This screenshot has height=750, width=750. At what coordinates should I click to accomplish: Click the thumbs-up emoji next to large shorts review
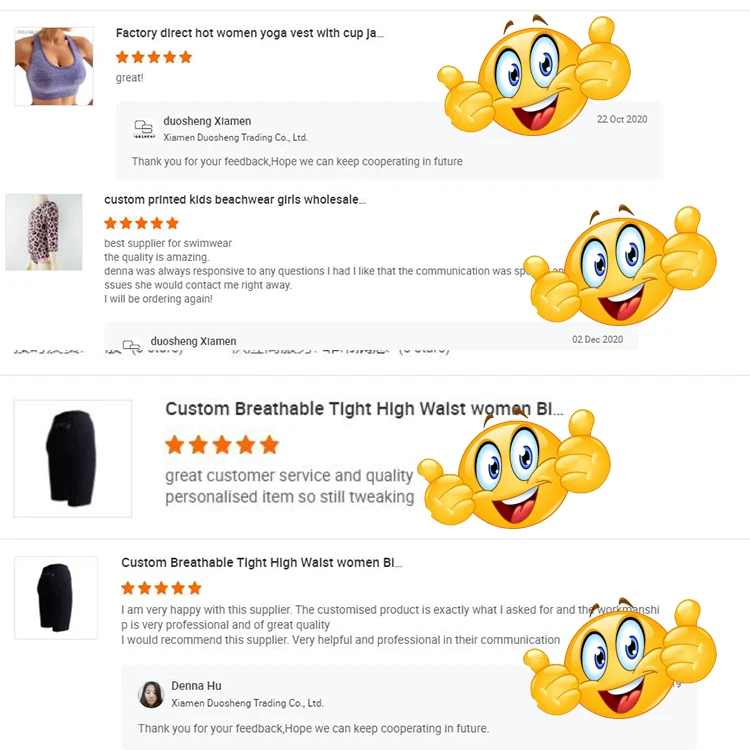pos(514,468)
